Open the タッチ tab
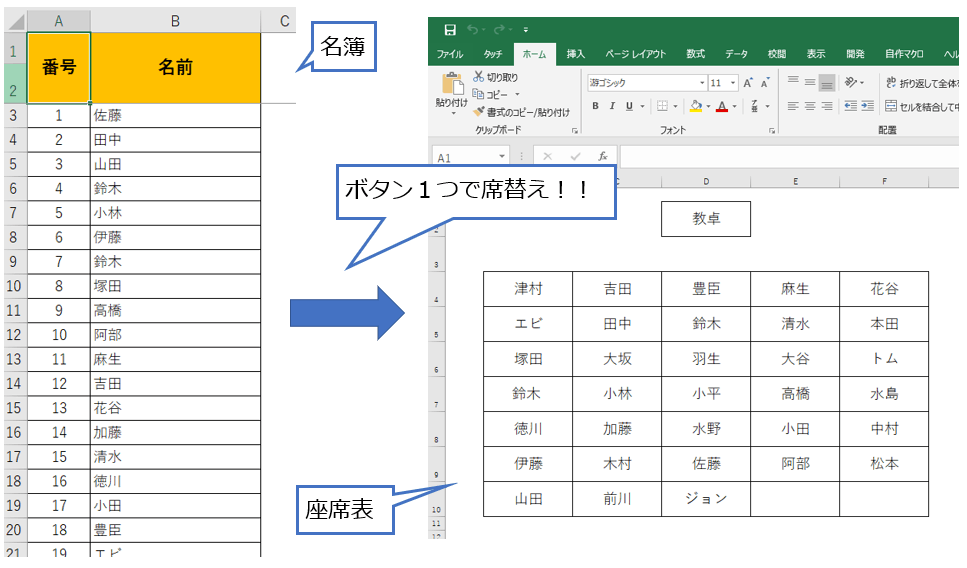Screen dimensions: 967x568 coord(493,54)
